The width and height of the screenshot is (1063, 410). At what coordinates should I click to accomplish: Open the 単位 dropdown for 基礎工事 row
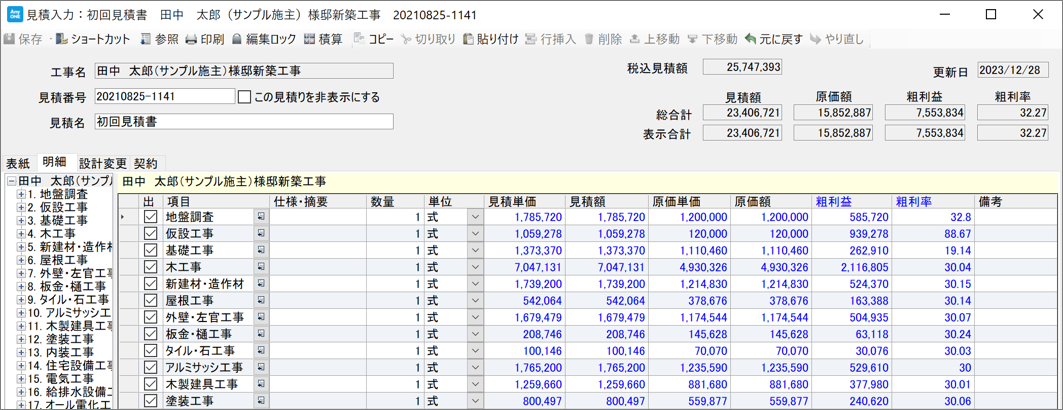475,251
